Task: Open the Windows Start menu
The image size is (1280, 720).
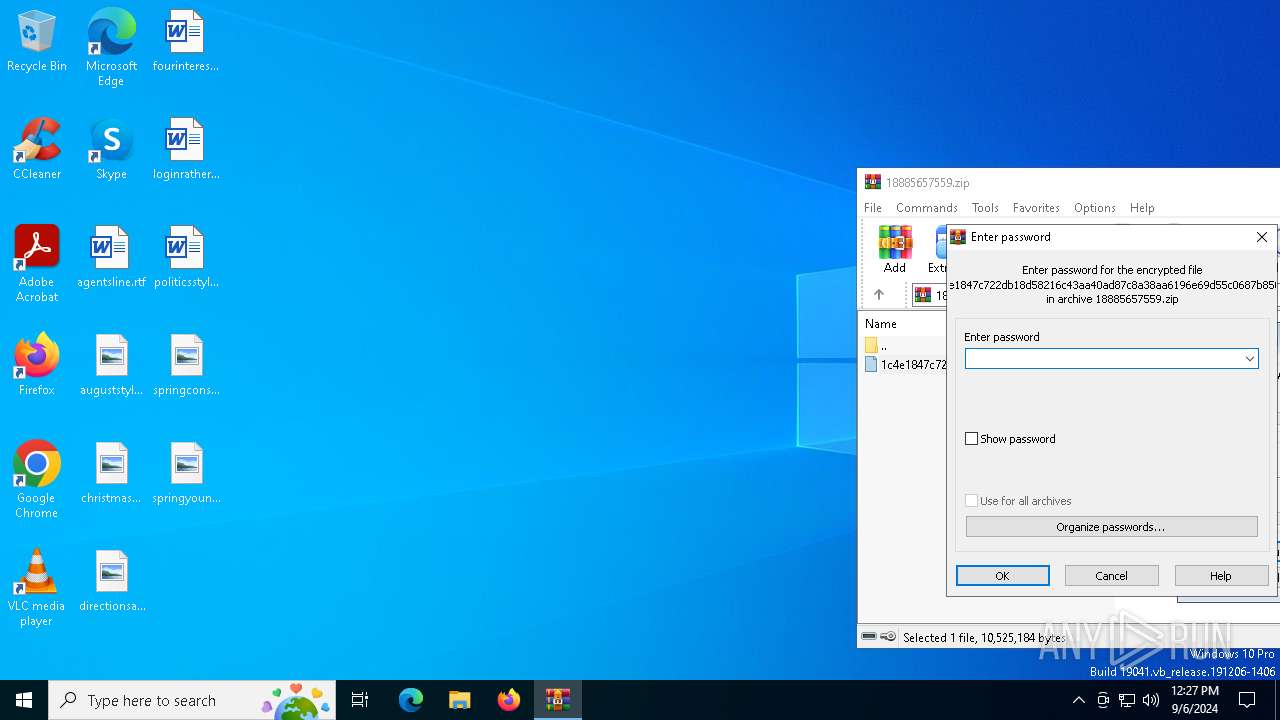Action: pyautogui.click(x=24, y=700)
